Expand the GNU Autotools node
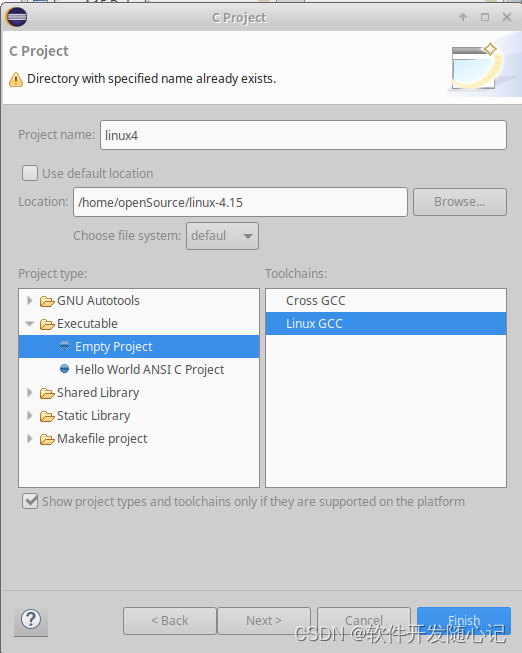The image size is (522, 653). click(x=29, y=300)
